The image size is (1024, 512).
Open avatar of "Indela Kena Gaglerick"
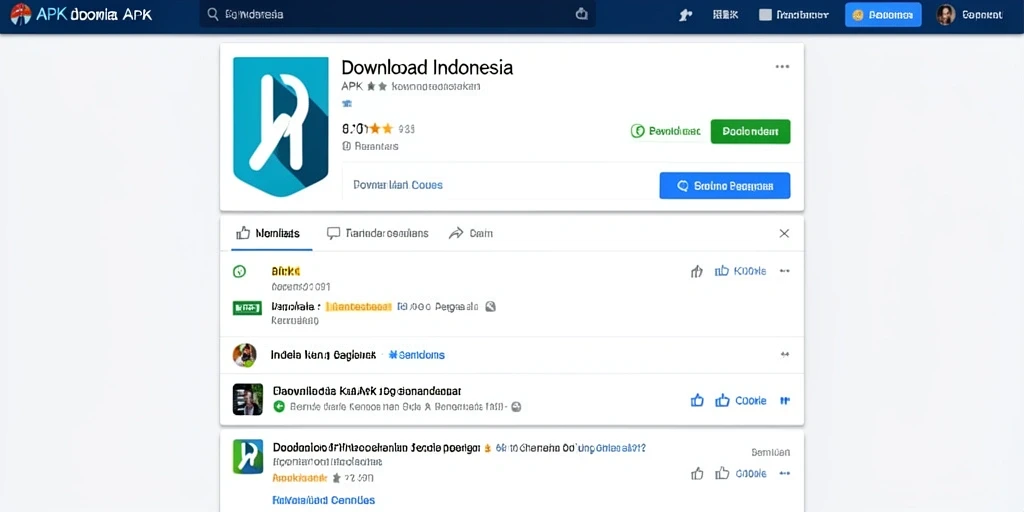pyautogui.click(x=244, y=355)
